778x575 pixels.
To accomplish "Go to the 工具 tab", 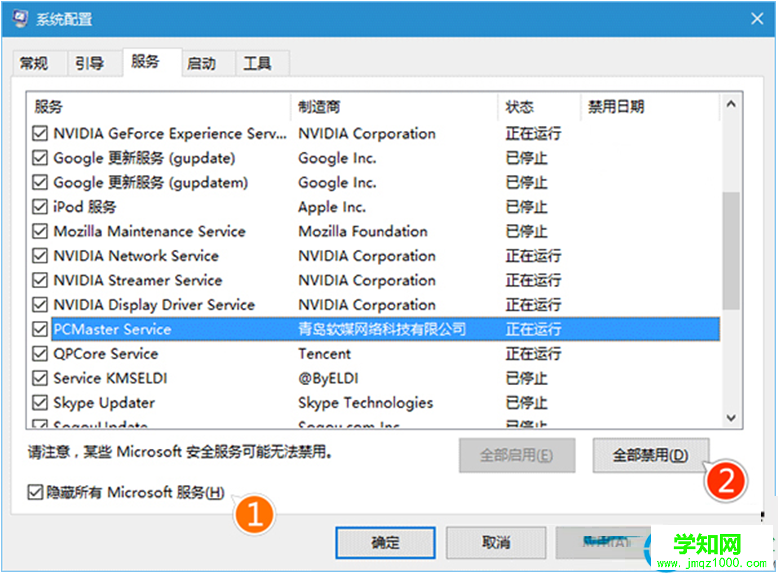I will pos(257,64).
